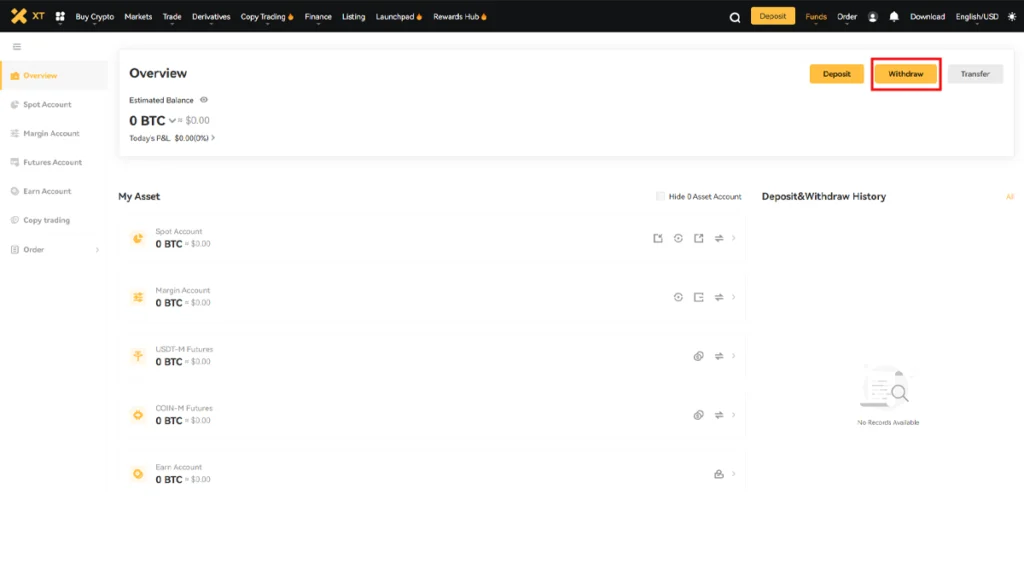This screenshot has width=1024, height=576.
Task: Open the Rewards Hub menu item
Action: 460,17
